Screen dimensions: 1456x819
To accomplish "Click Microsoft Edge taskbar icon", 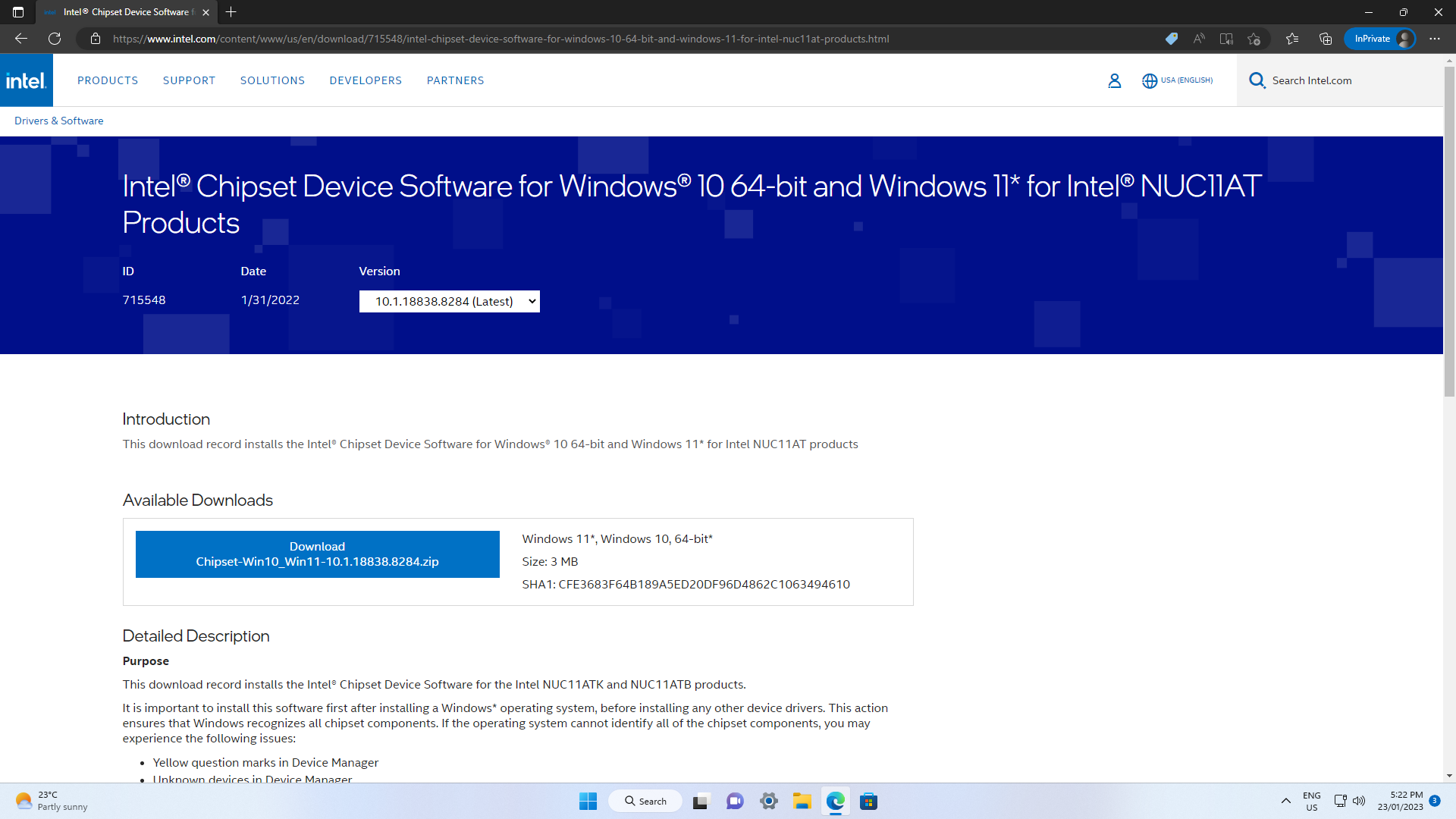I will (x=836, y=801).
